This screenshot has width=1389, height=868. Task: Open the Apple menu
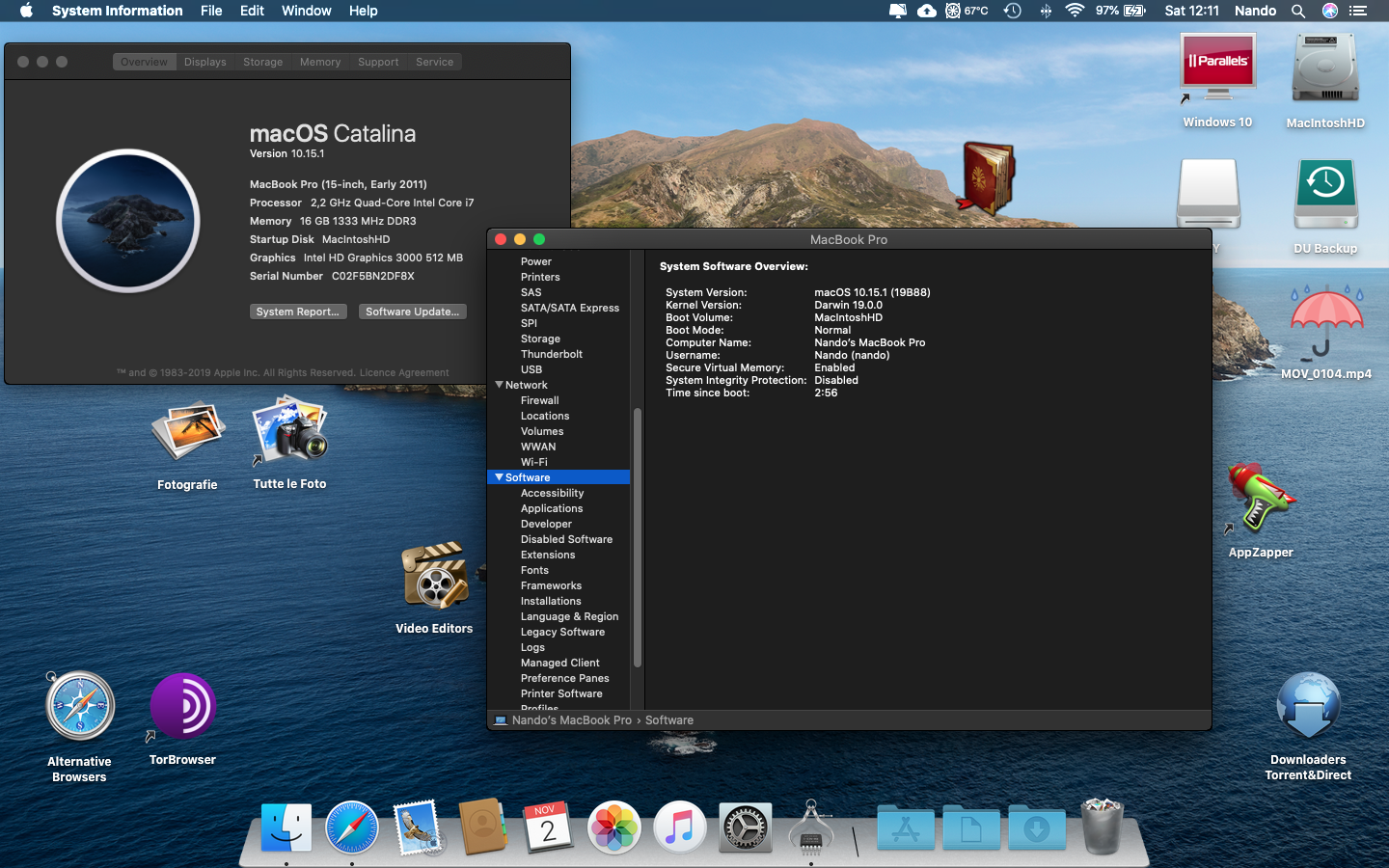pos(26,11)
